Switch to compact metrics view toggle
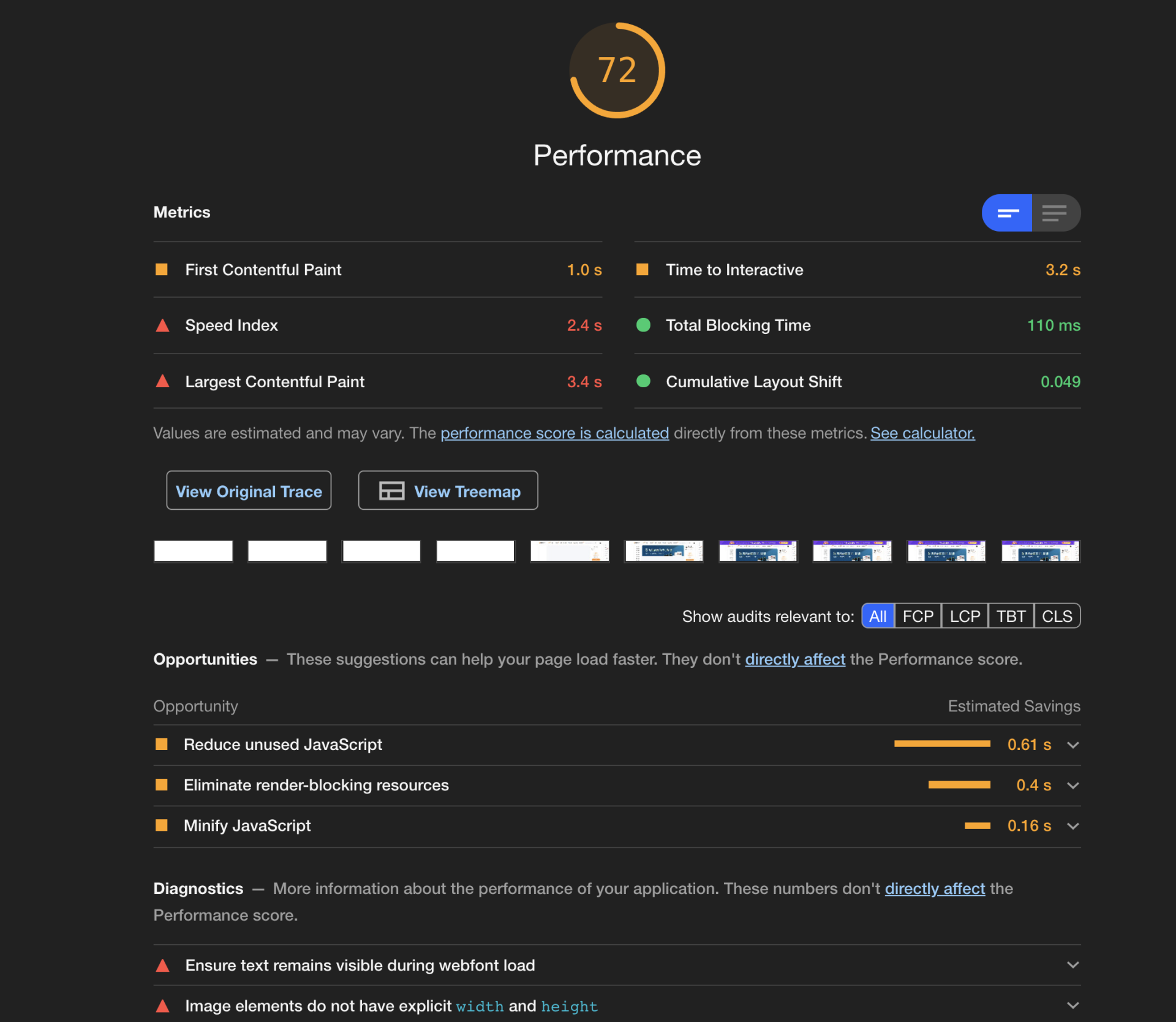This screenshot has height=1022, width=1176. point(1007,213)
